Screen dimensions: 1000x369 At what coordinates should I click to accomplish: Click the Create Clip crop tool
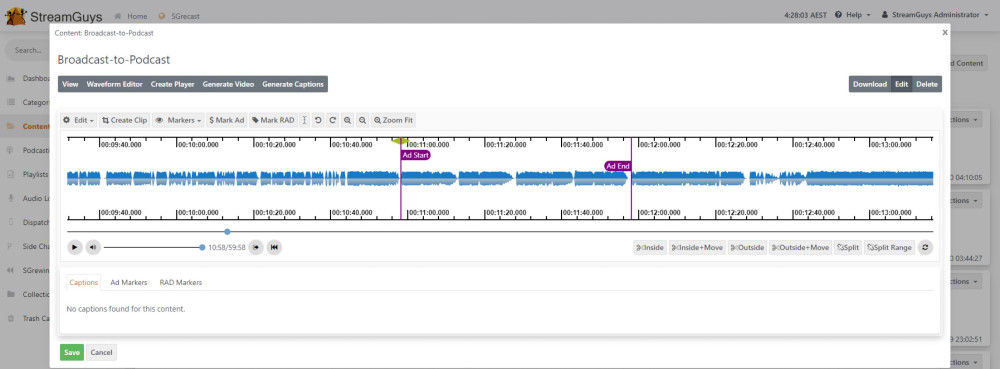coord(124,120)
